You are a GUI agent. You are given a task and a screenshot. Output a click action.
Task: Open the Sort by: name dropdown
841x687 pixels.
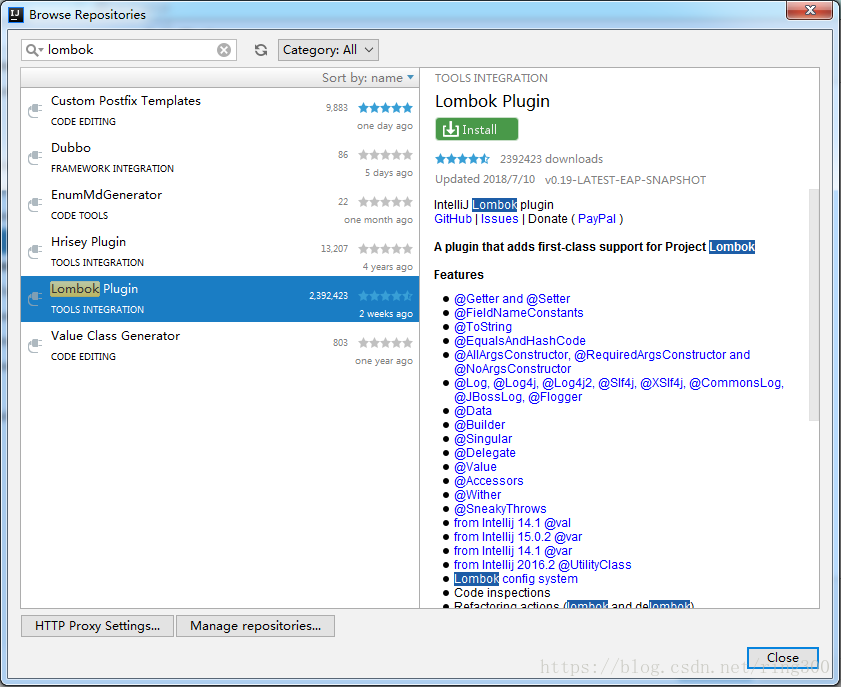pyautogui.click(x=368, y=78)
